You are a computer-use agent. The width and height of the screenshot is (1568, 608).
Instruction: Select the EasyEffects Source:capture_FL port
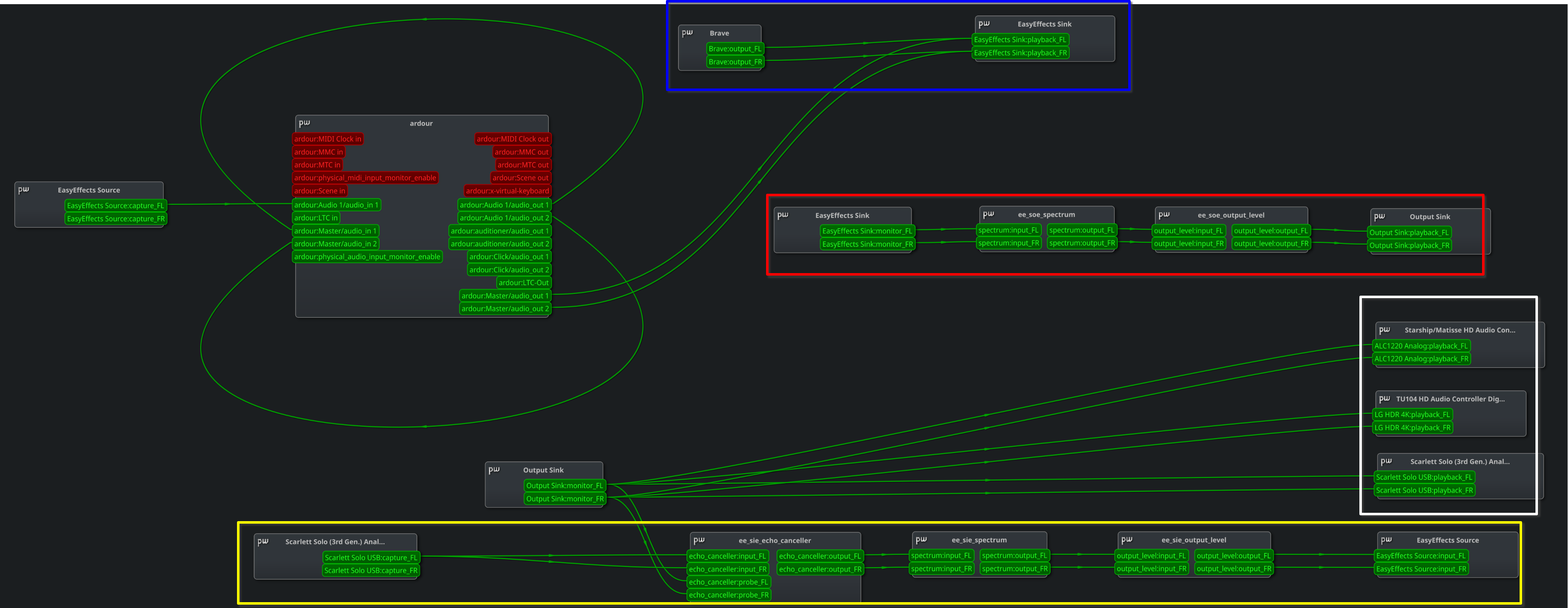(x=116, y=206)
